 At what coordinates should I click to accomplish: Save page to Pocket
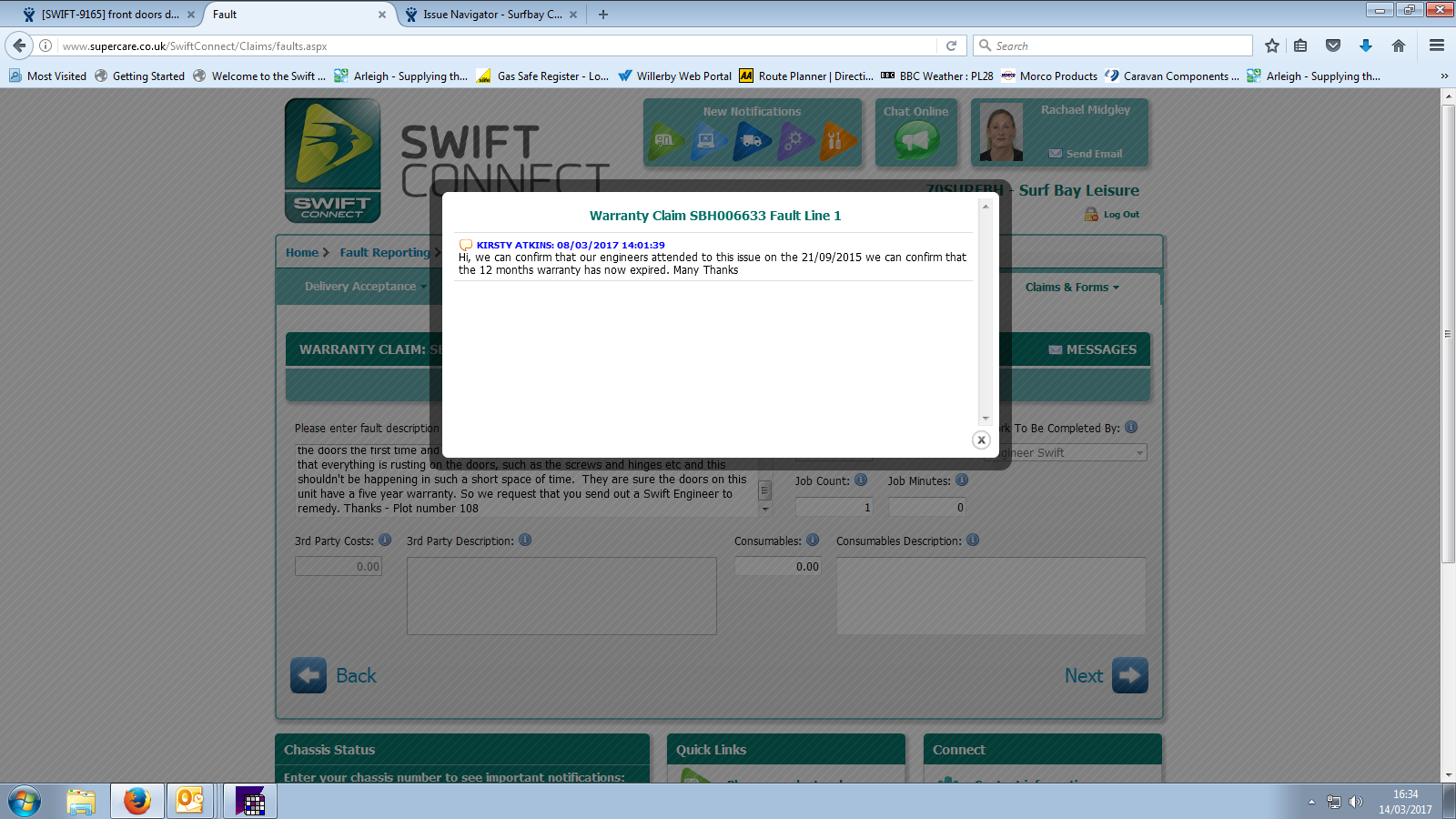click(x=1333, y=45)
